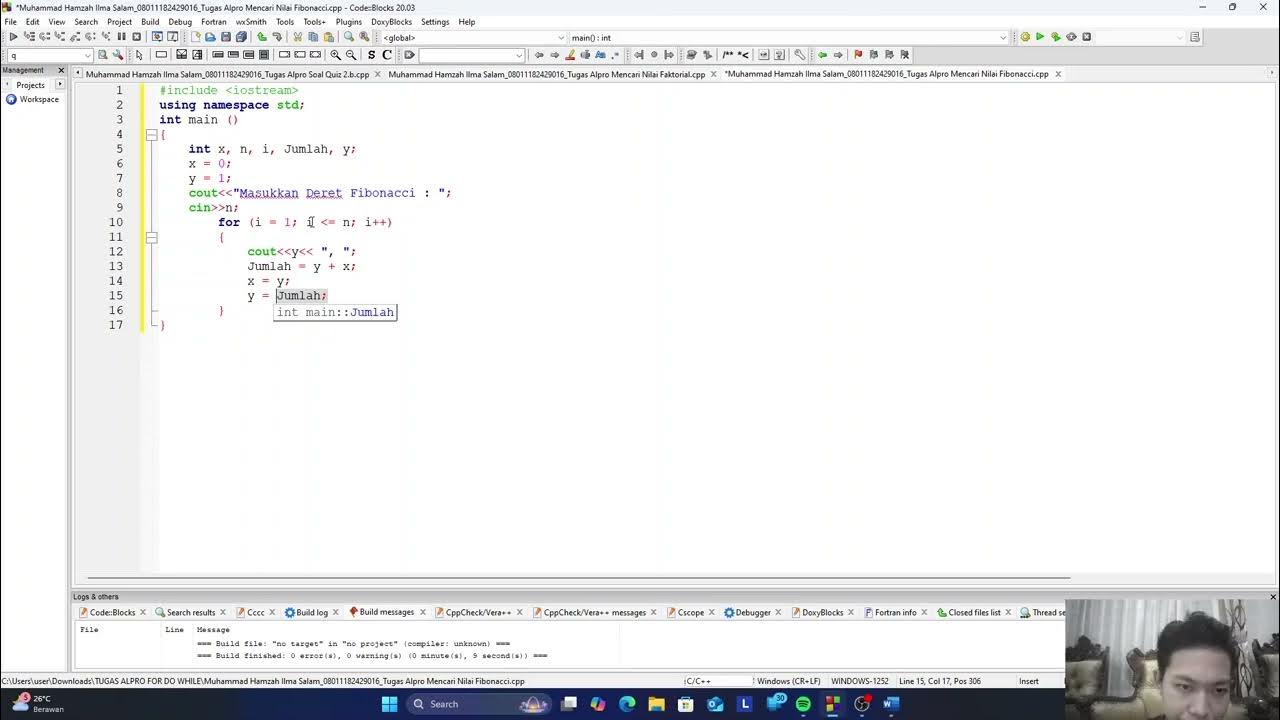Select the Projects management tab
1280x720 pixels.
tap(30, 85)
